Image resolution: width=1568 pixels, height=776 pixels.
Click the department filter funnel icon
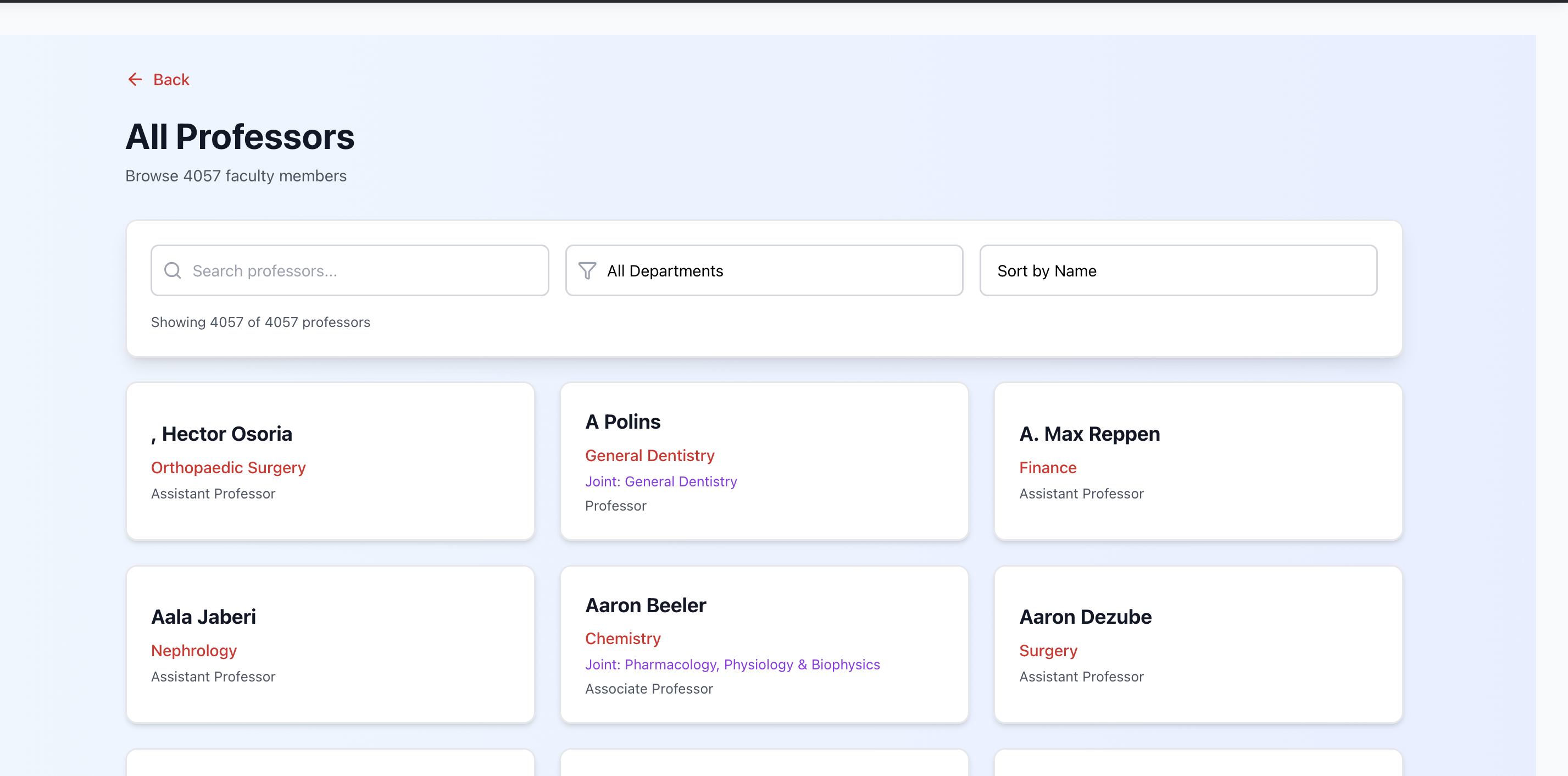tap(587, 270)
